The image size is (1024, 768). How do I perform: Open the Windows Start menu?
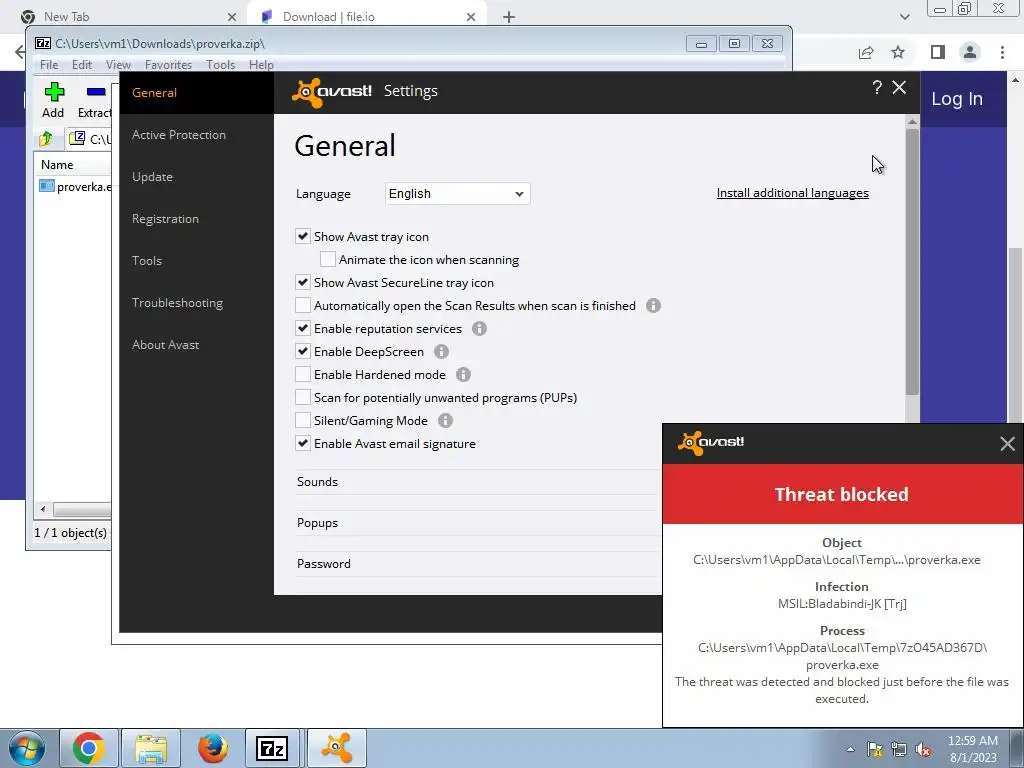(27, 748)
